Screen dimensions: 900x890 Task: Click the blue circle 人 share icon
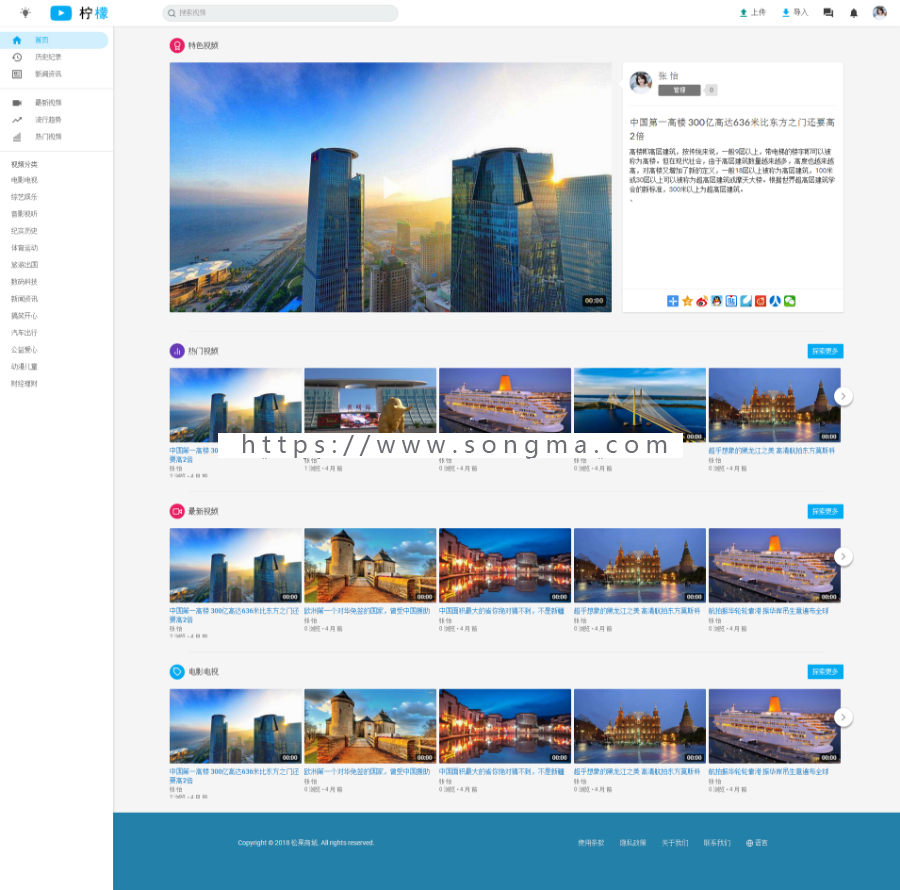point(775,301)
